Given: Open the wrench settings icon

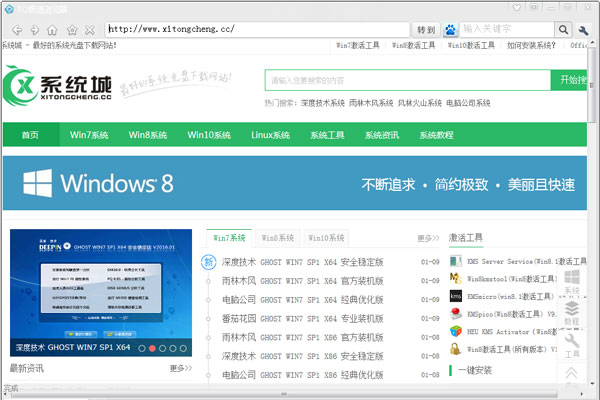Looking at the screenshot, I should (x=584, y=30).
